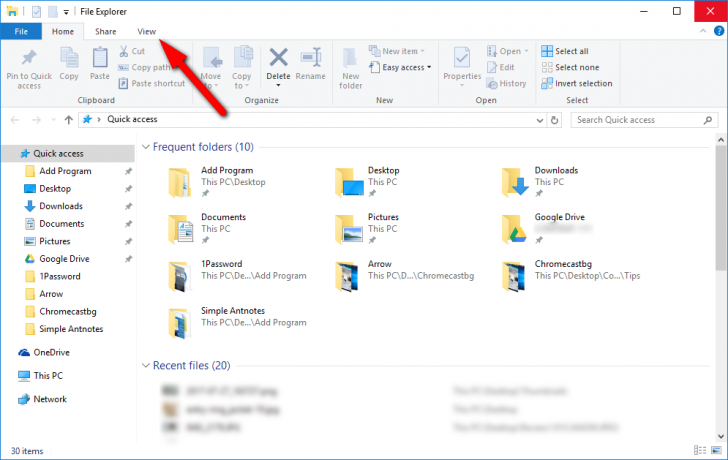Open the Easy access dropdown
Viewport: 728px width, 460px height.
[400, 67]
